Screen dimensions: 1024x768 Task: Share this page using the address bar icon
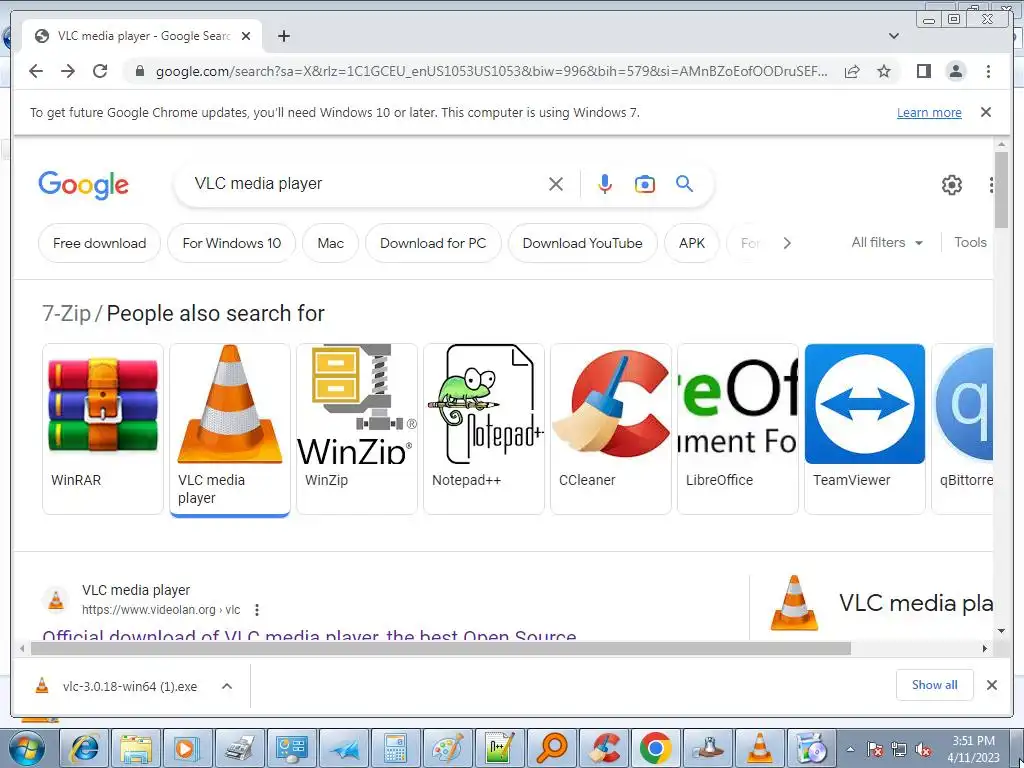click(x=852, y=71)
